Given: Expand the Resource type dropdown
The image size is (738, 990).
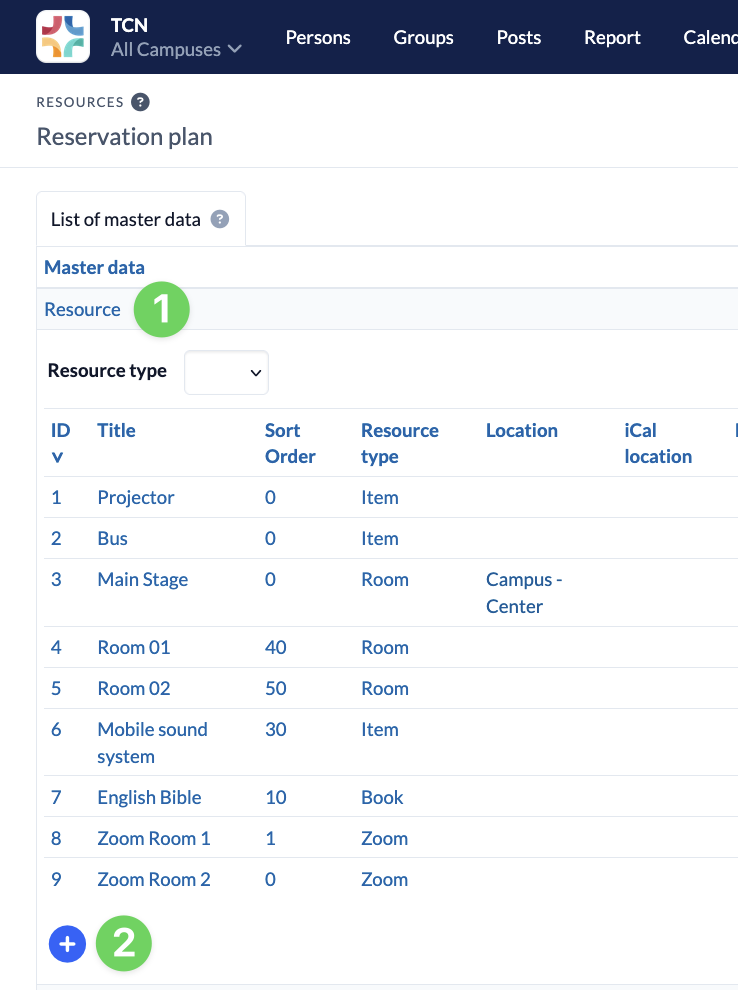Looking at the screenshot, I should [x=227, y=372].
